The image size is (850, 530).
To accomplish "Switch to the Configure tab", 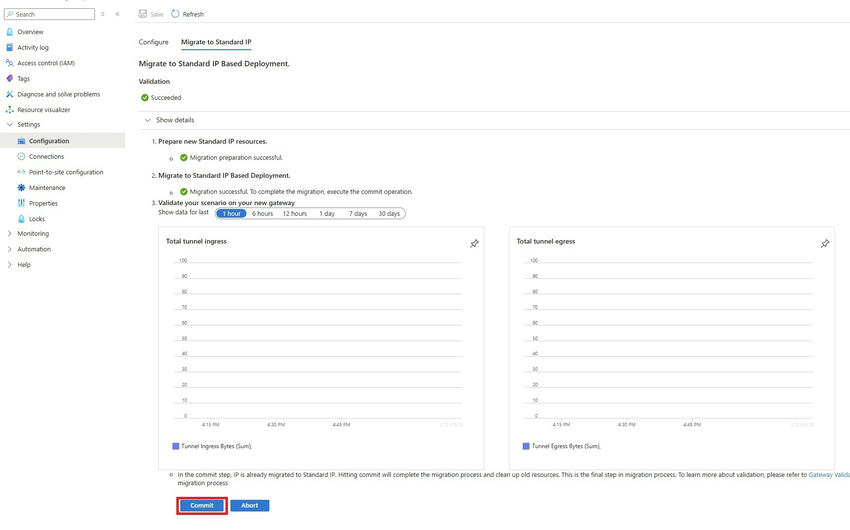I will pyautogui.click(x=153, y=42).
